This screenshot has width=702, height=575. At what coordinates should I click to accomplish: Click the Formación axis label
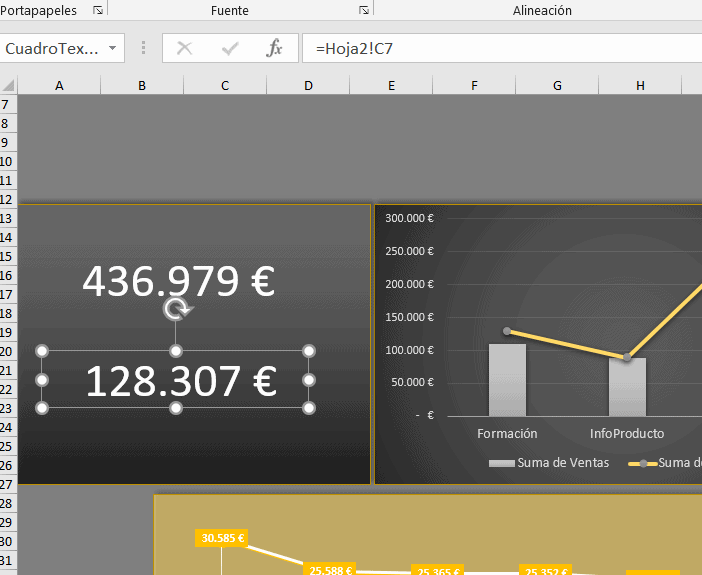[507, 433]
